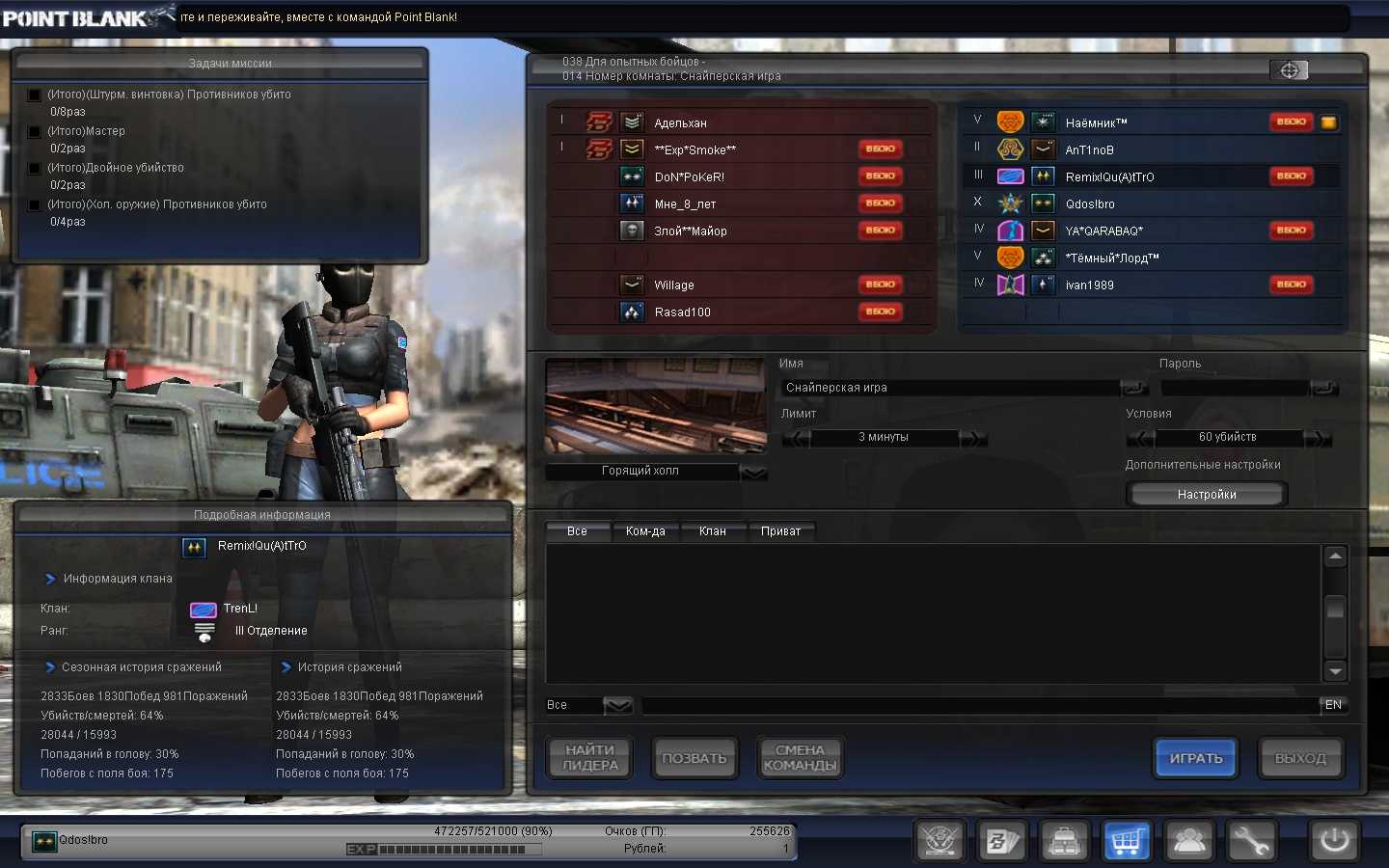Image resolution: width=1389 pixels, height=868 pixels.
Task: Open the chat channel dropdown Все
Action: click(x=617, y=706)
